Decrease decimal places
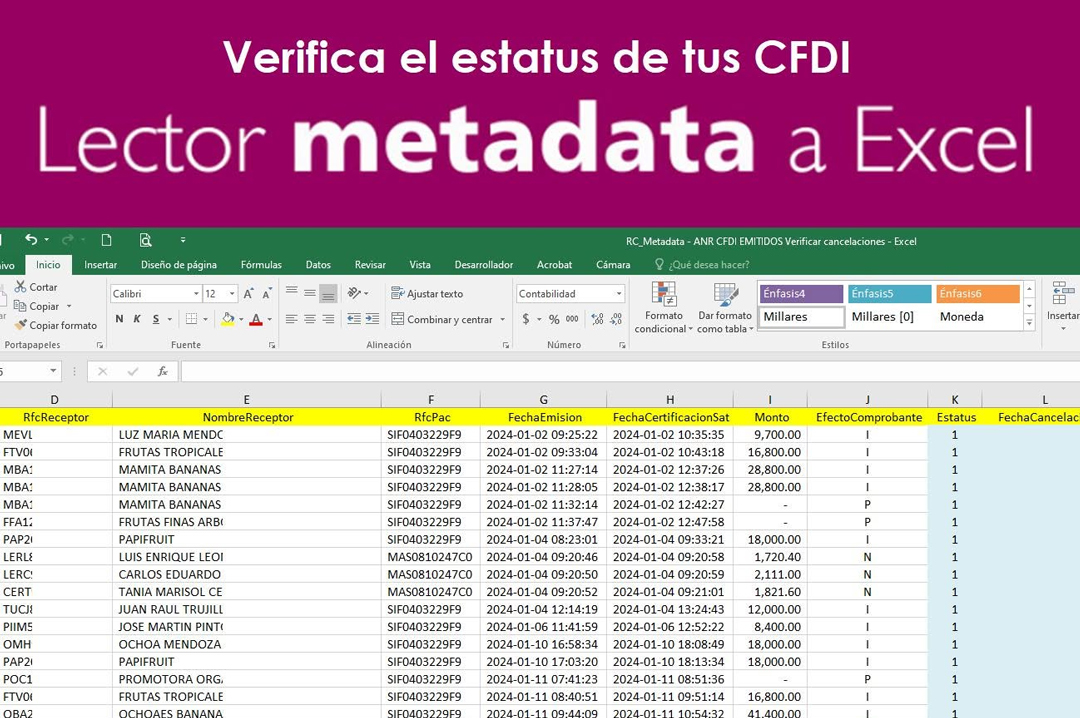The image size is (1080, 718). [616, 319]
